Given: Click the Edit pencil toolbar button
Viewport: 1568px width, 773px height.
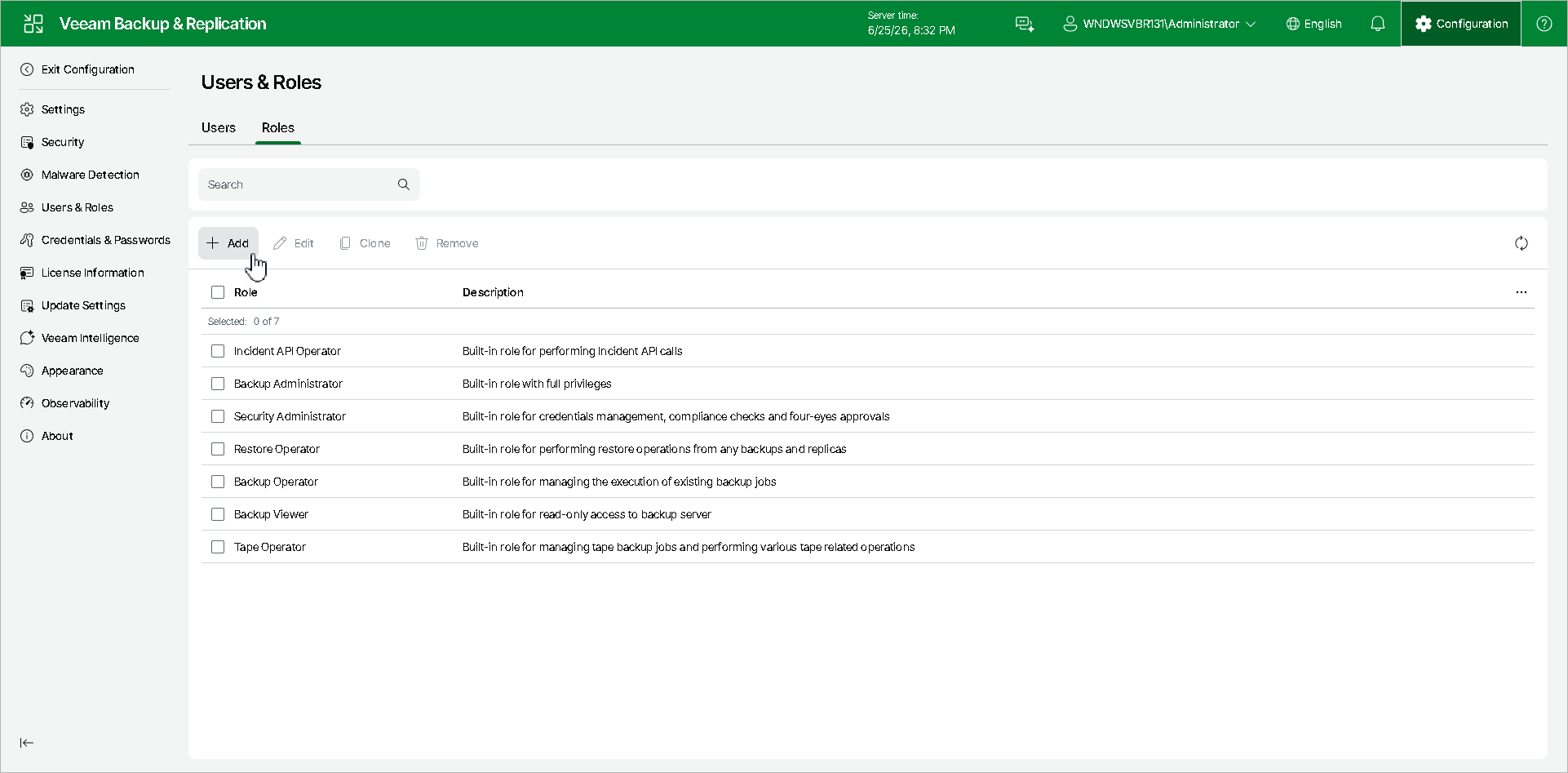Looking at the screenshot, I should pyautogui.click(x=294, y=243).
